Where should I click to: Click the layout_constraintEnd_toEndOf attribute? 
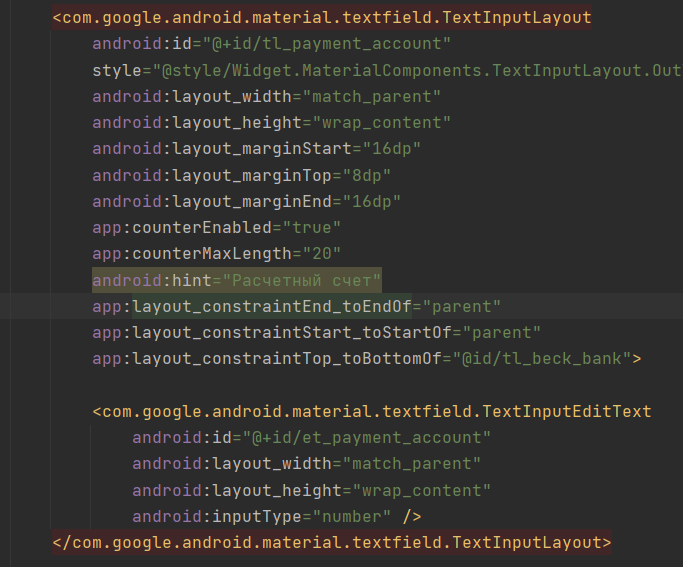(x=297, y=307)
